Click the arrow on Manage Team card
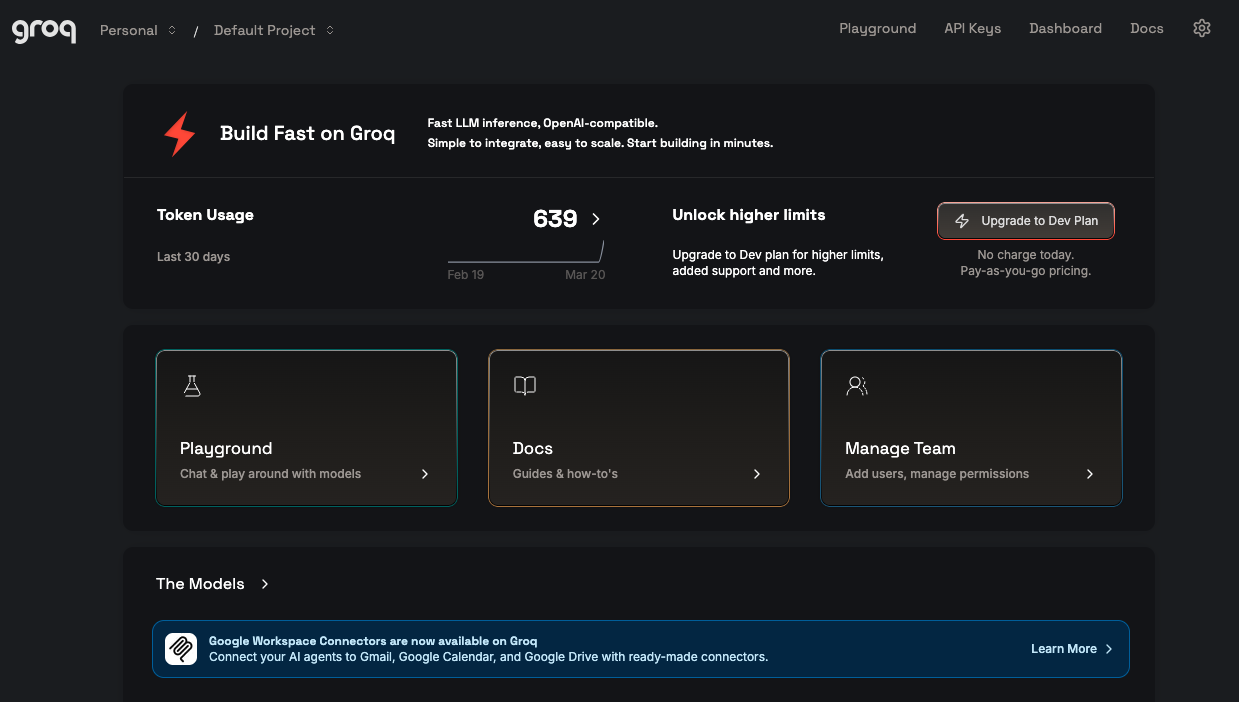Screen dimensions: 1239x702 pos(1090,474)
